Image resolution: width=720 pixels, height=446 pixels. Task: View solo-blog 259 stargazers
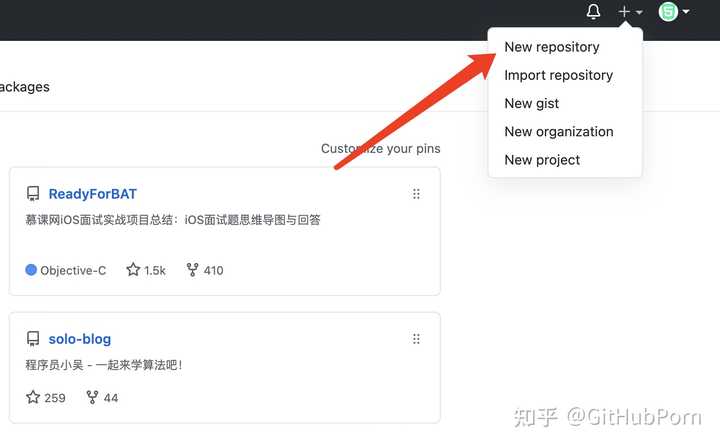[45, 397]
